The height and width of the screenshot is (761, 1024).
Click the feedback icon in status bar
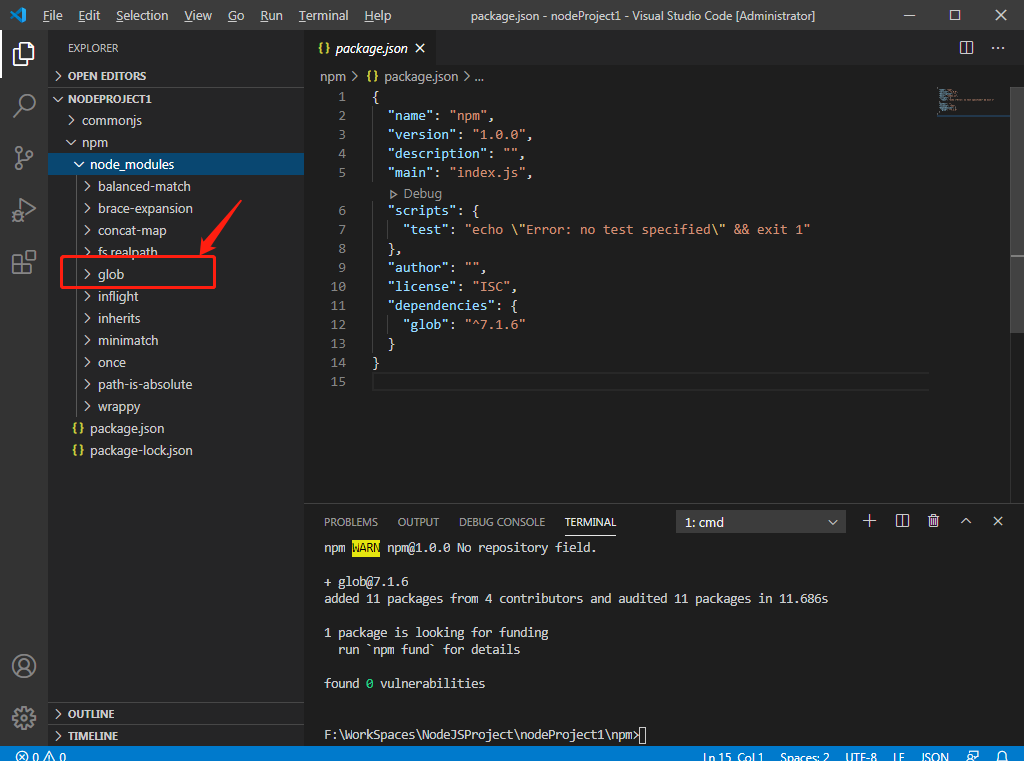tap(972, 756)
